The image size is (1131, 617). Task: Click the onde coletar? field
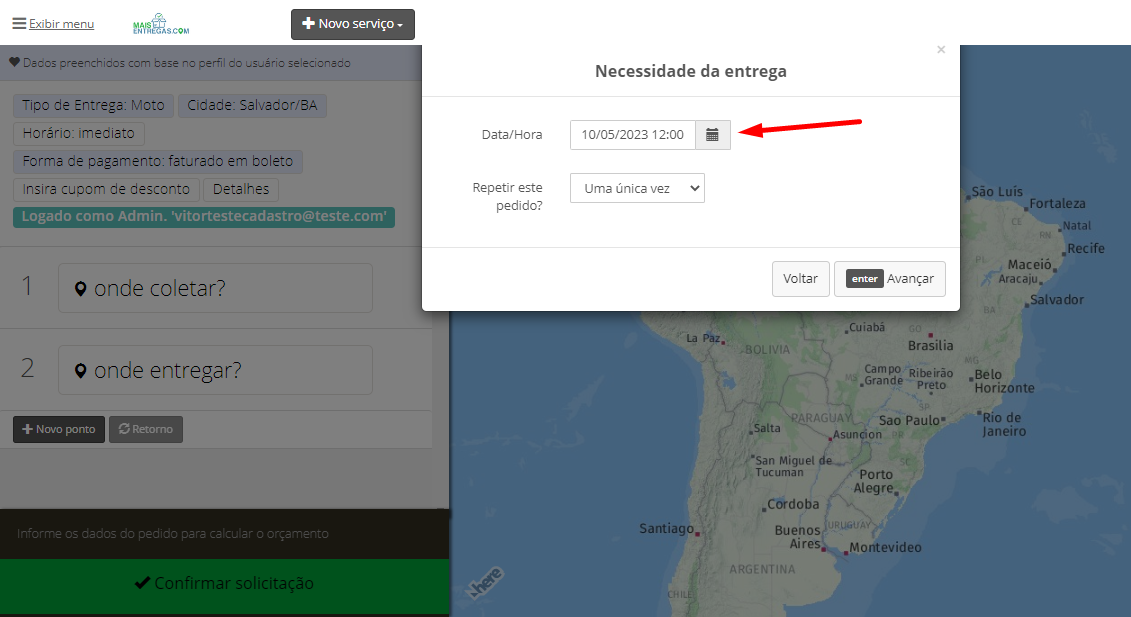pyautogui.click(x=215, y=288)
